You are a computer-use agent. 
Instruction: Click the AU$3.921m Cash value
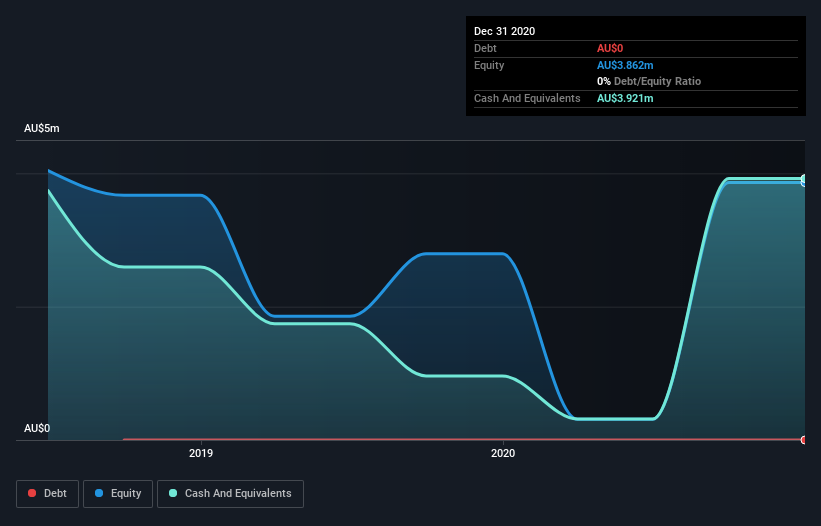click(625, 98)
